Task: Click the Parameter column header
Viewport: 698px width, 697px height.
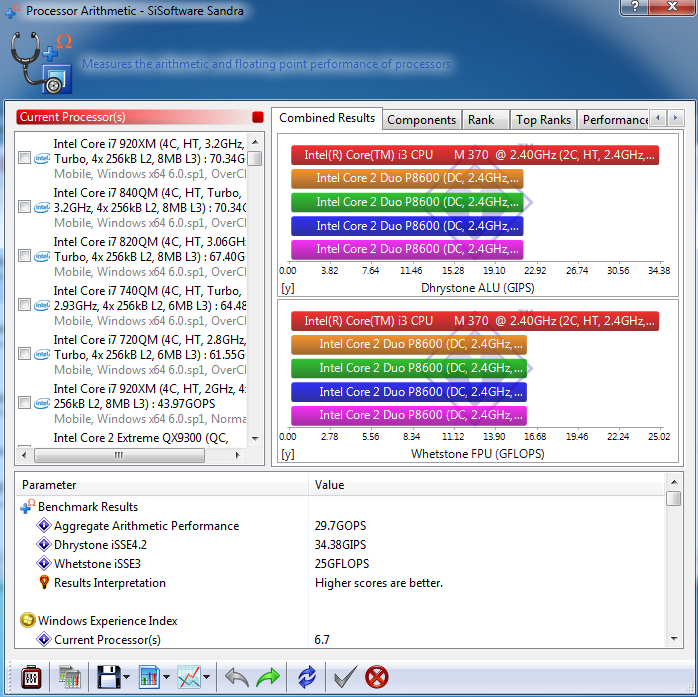Action: click(162, 485)
